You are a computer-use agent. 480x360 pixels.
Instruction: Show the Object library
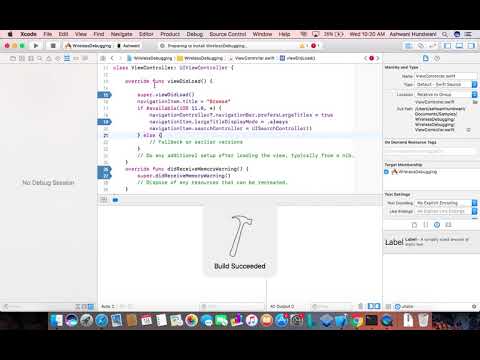click(x=437, y=225)
